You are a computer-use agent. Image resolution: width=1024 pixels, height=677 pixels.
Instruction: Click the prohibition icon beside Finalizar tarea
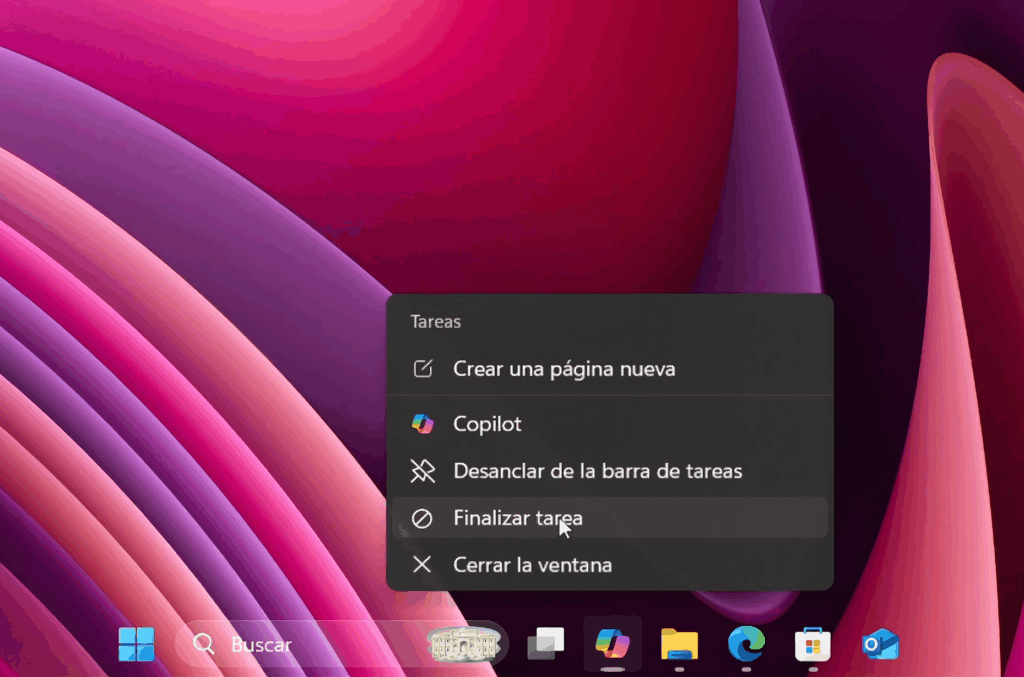tap(423, 518)
